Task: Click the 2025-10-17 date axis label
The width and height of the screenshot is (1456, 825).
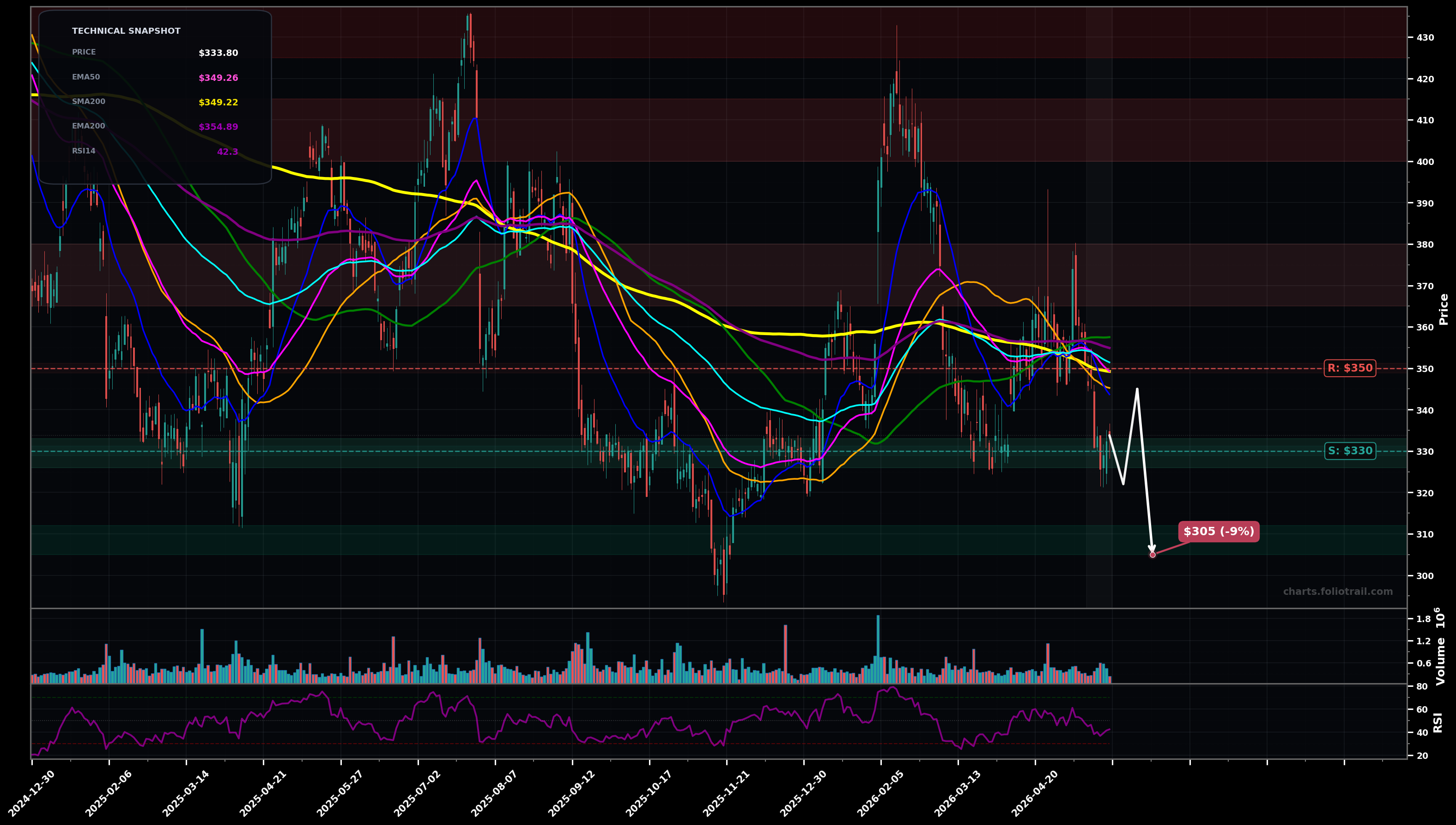Action: tap(649, 793)
